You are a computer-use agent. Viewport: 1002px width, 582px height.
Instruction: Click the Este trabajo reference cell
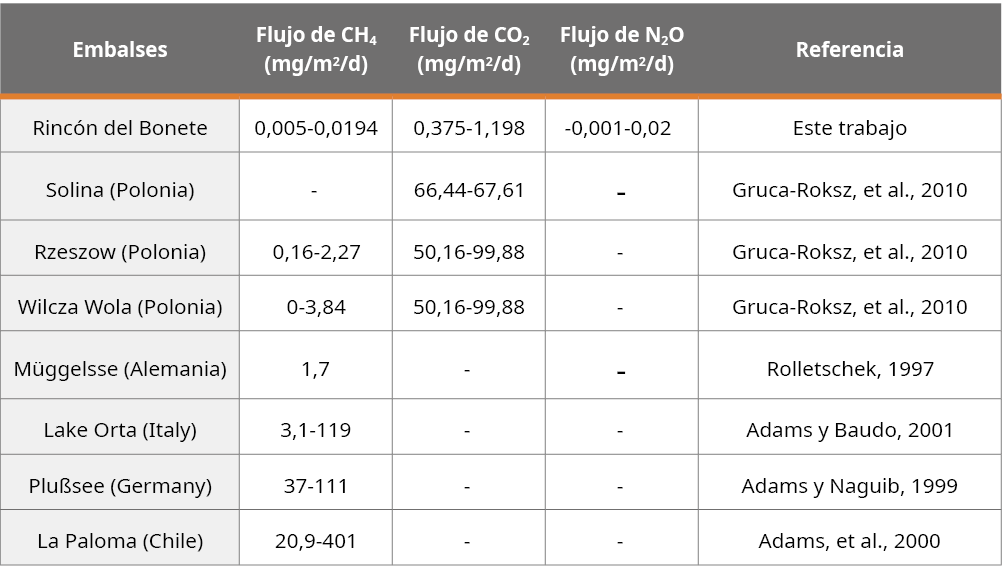coord(849,128)
